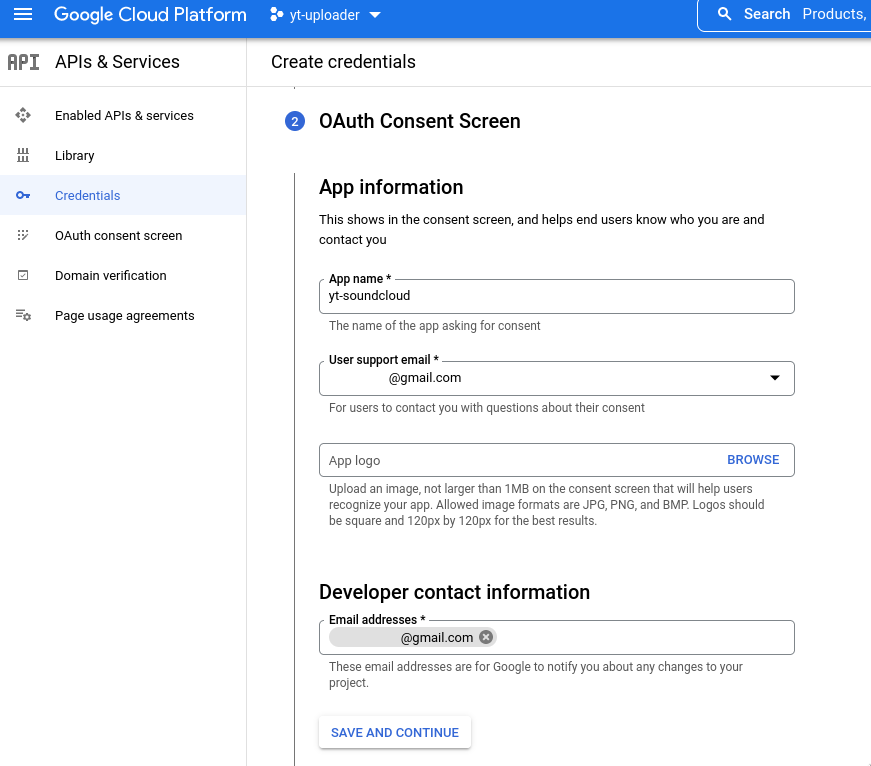This screenshot has height=766, width=871.
Task: Click the Developer contact information heading
Action: pyautogui.click(x=454, y=592)
